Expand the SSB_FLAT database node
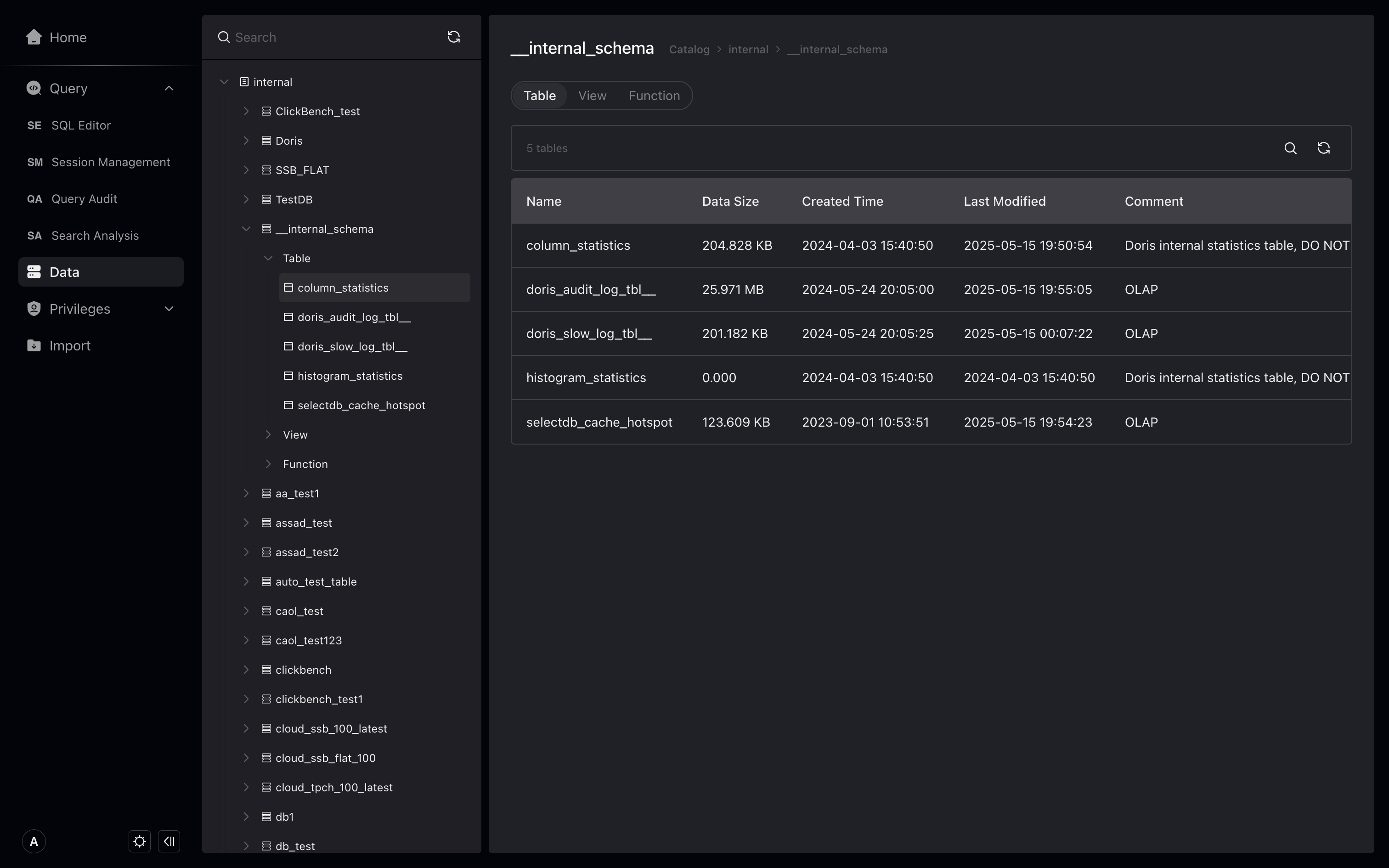This screenshot has height=868, width=1389. [246, 170]
